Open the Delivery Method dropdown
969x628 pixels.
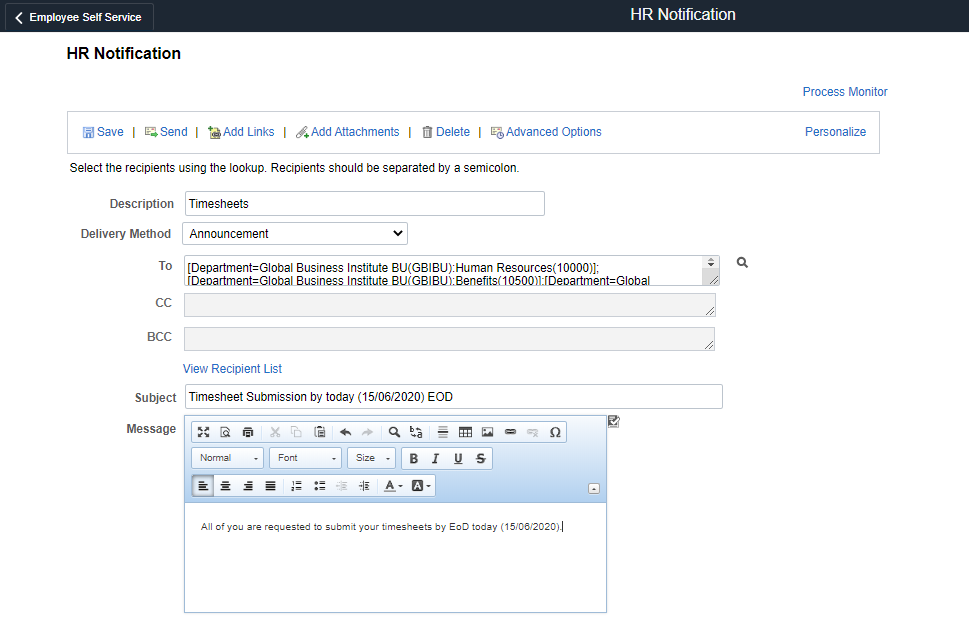tap(295, 234)
